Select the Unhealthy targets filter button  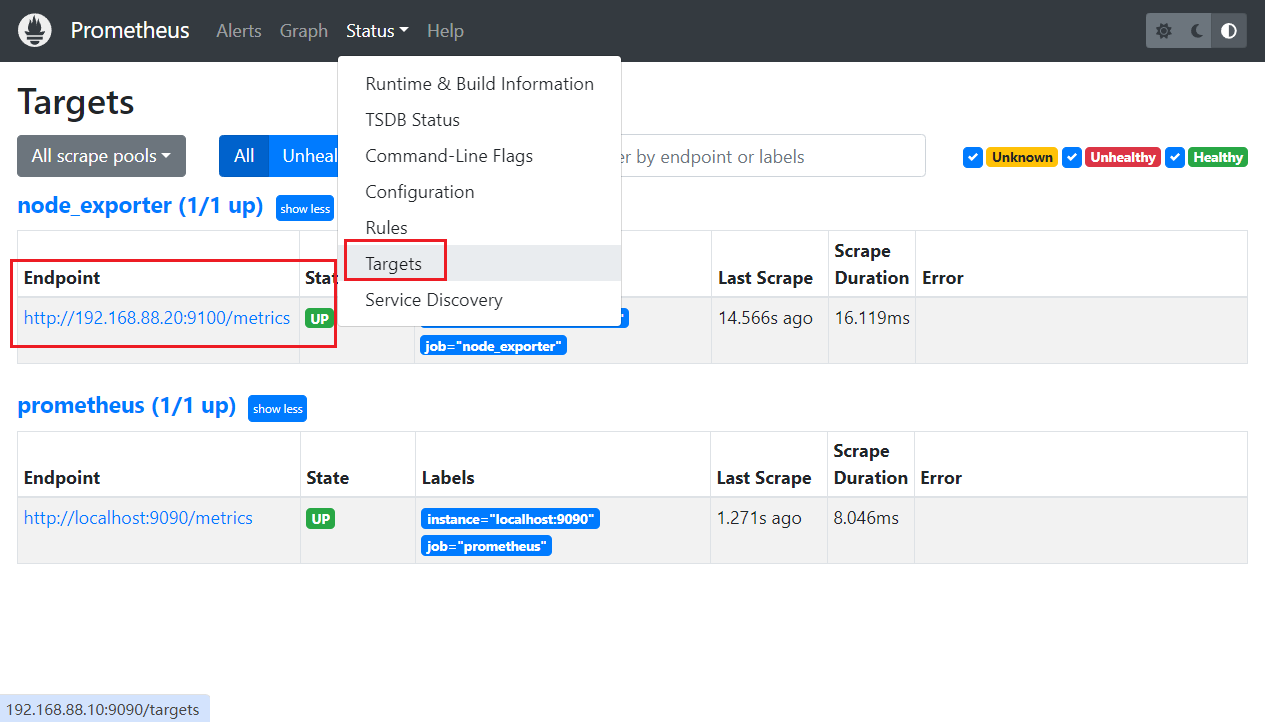pyautogui.click(x=304, y=156)
